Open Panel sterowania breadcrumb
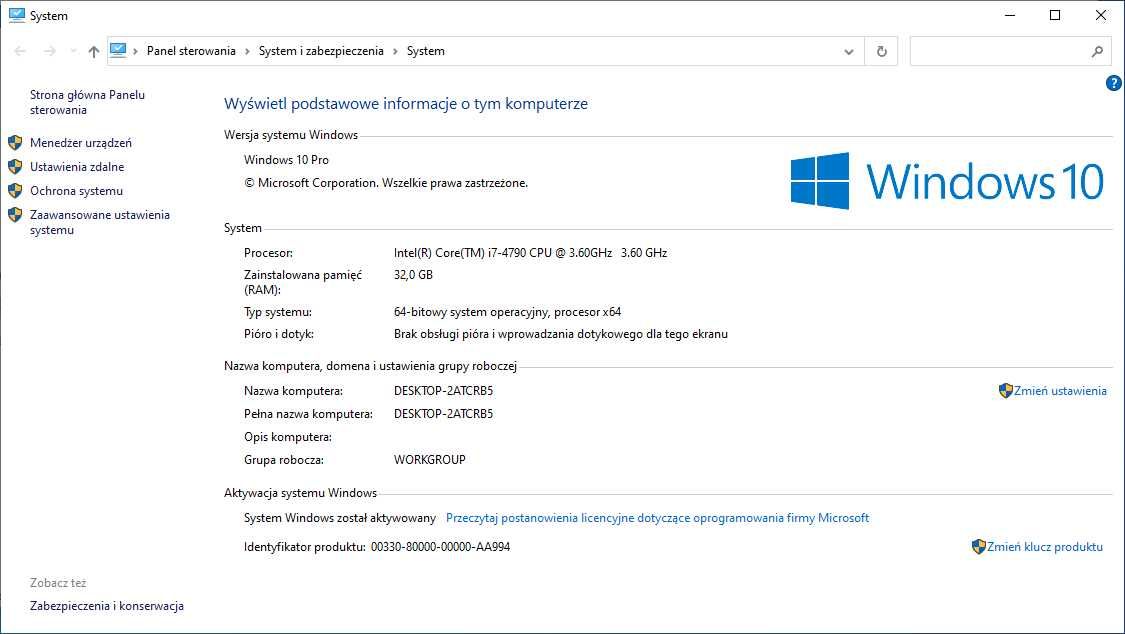This screenshot has height=634, width=1125. pos(191,51)
